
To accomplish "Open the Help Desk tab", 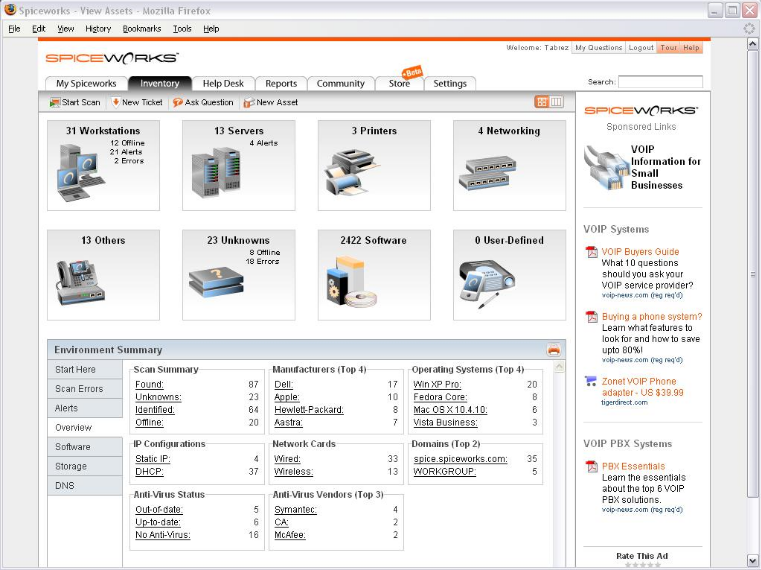I will click(223, 84).
